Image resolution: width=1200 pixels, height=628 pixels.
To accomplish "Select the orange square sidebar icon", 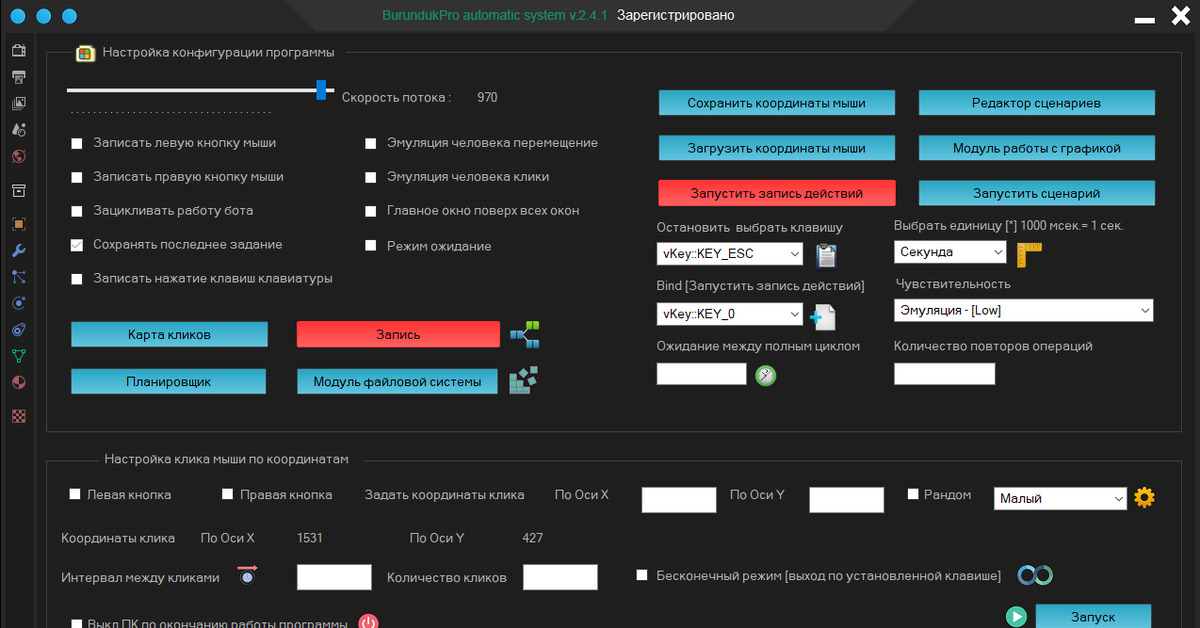I will 18,224.
